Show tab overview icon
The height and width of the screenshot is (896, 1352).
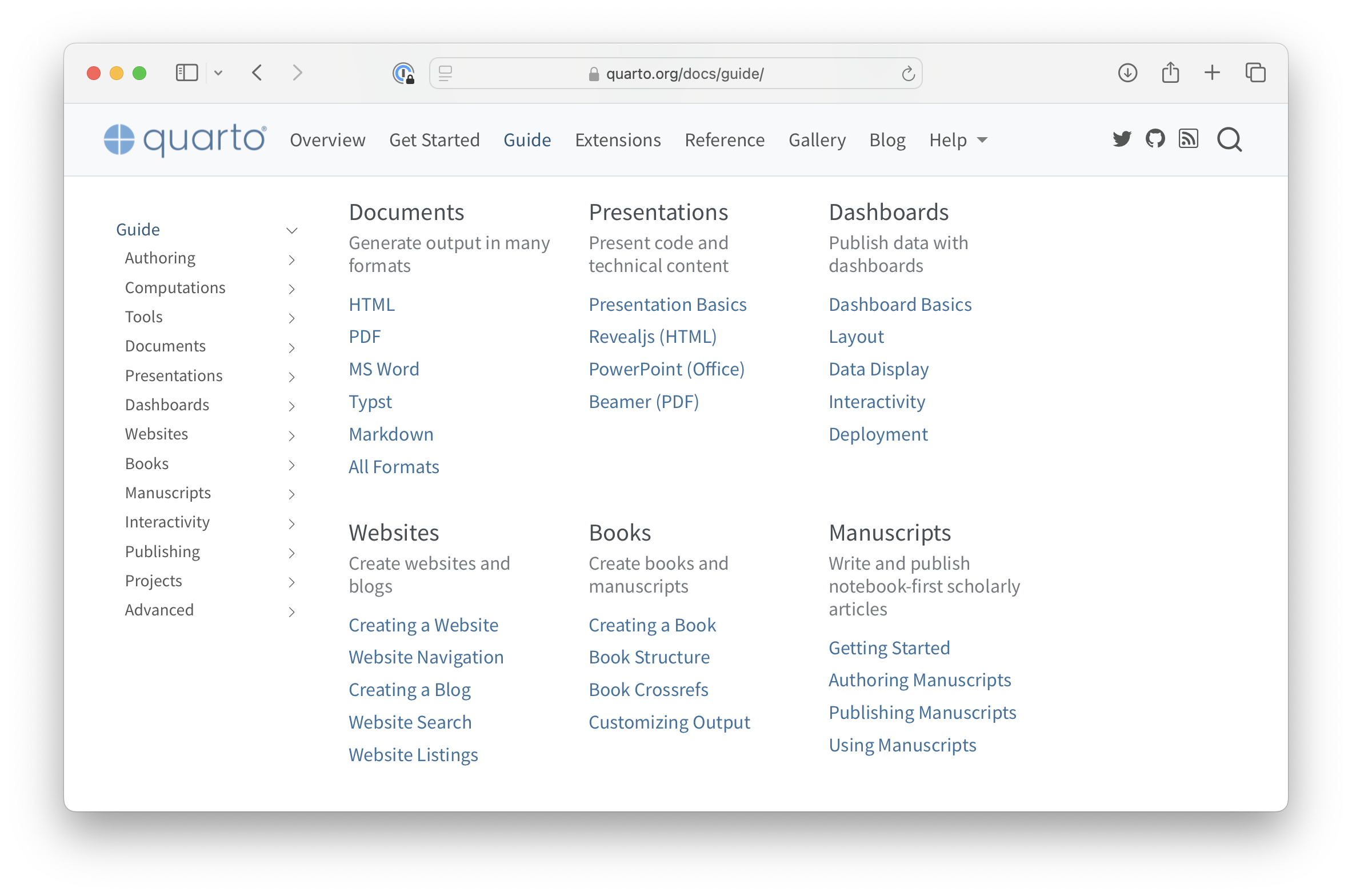(x=1255, y=73)
